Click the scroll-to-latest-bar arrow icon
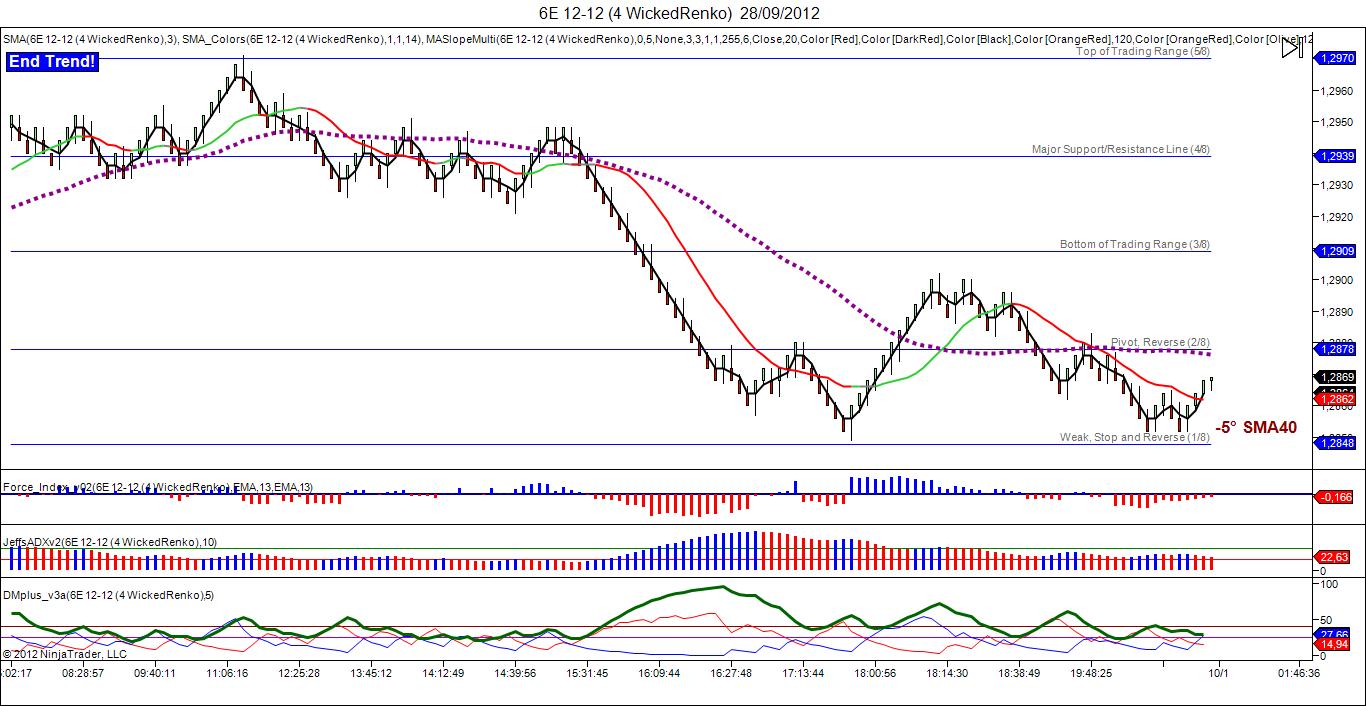This screenshot has width=1366, height=706. click(1291, 46)
